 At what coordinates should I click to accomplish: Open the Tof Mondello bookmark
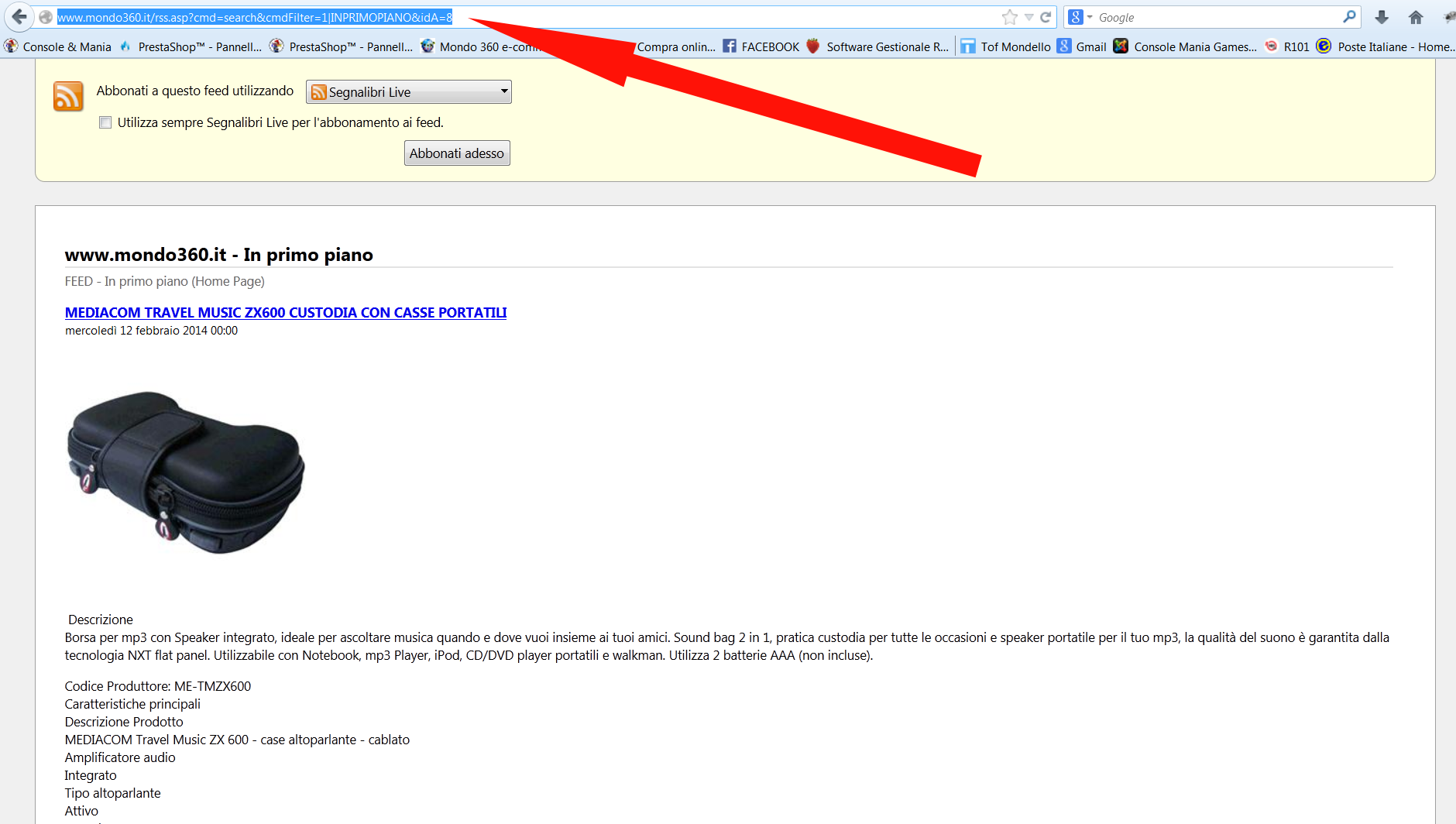pyautogui.click(x=1006, y=46)
